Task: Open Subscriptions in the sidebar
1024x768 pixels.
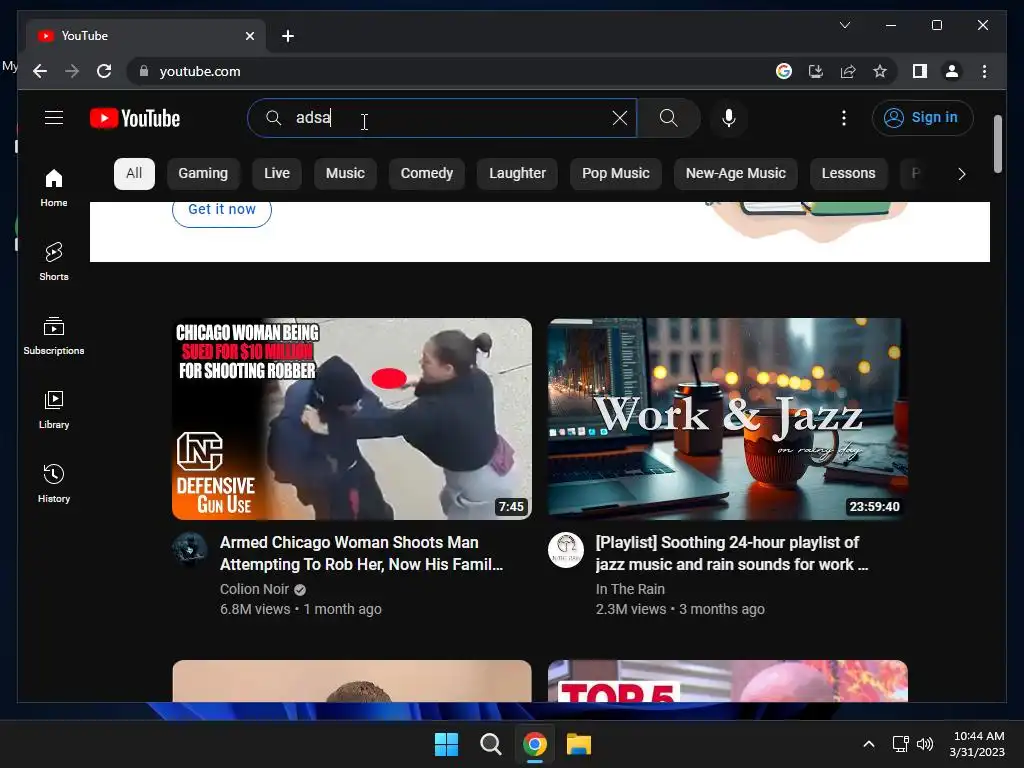Action: [x=54, y=336]
